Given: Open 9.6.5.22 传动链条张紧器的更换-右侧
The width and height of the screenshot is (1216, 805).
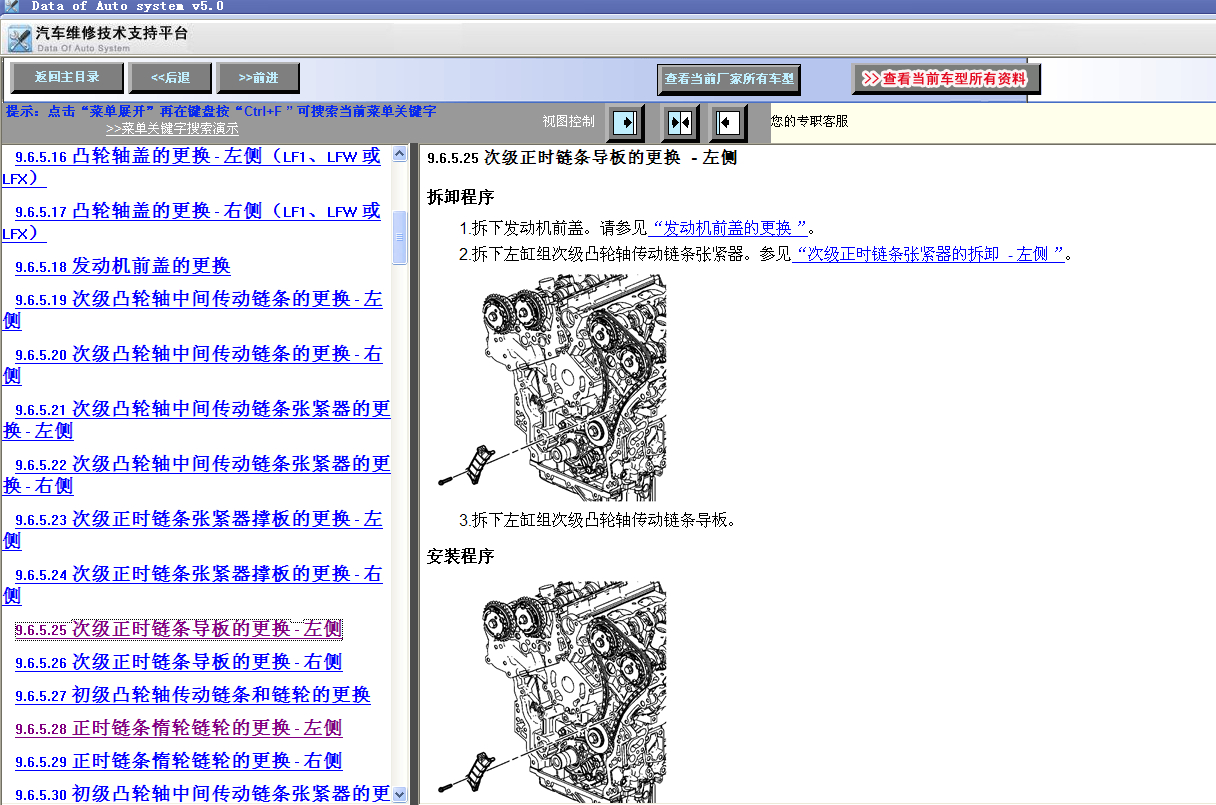Looking at the screenshot, I should (x=196, y=475).
